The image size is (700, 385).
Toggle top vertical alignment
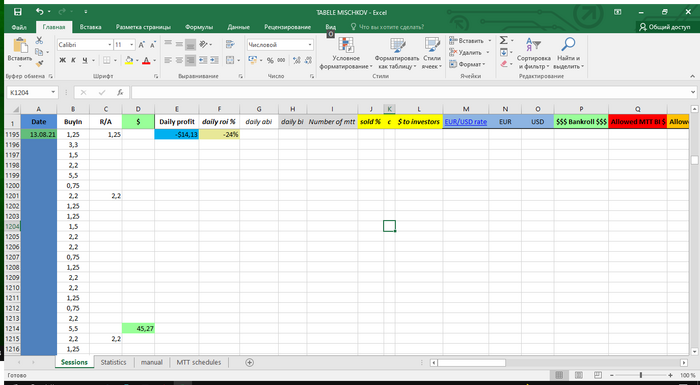tap(168, 44)
